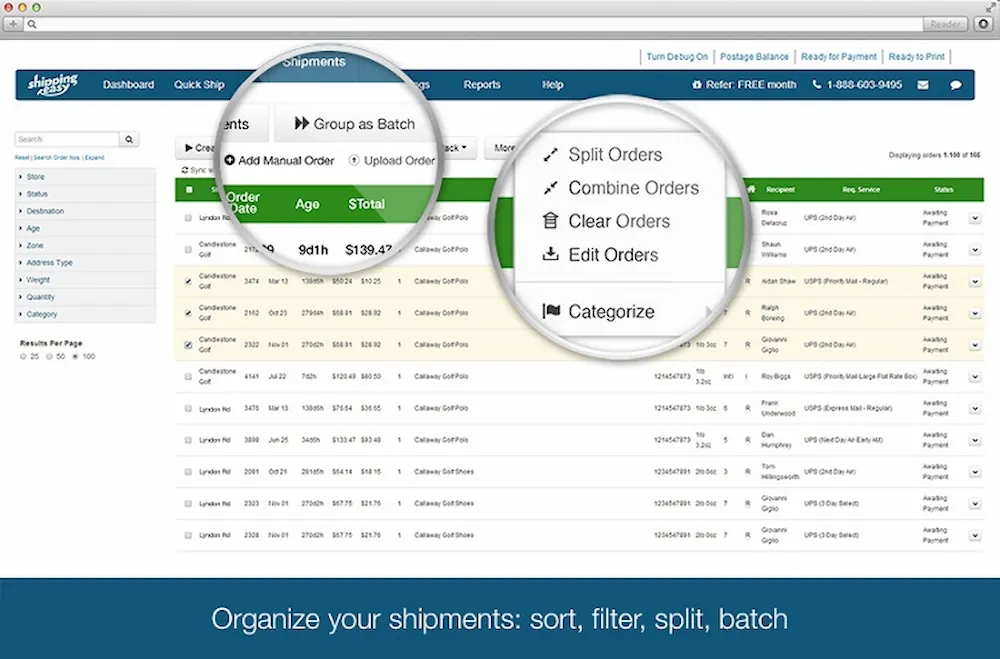Uncheck the Candlestone Golf order 2162 checkbox
1000x659 pixels.
(x=188, y=313)
